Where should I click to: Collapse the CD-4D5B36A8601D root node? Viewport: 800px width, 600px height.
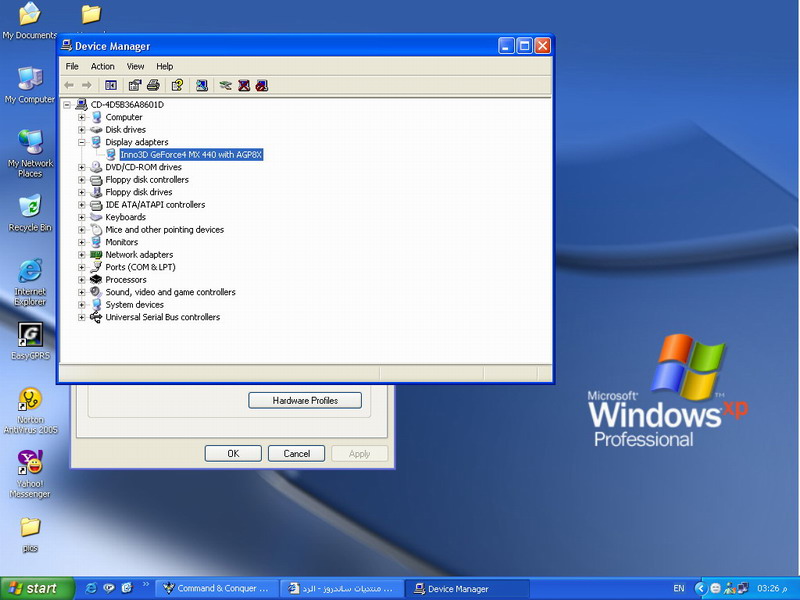[x=66, y=105]
